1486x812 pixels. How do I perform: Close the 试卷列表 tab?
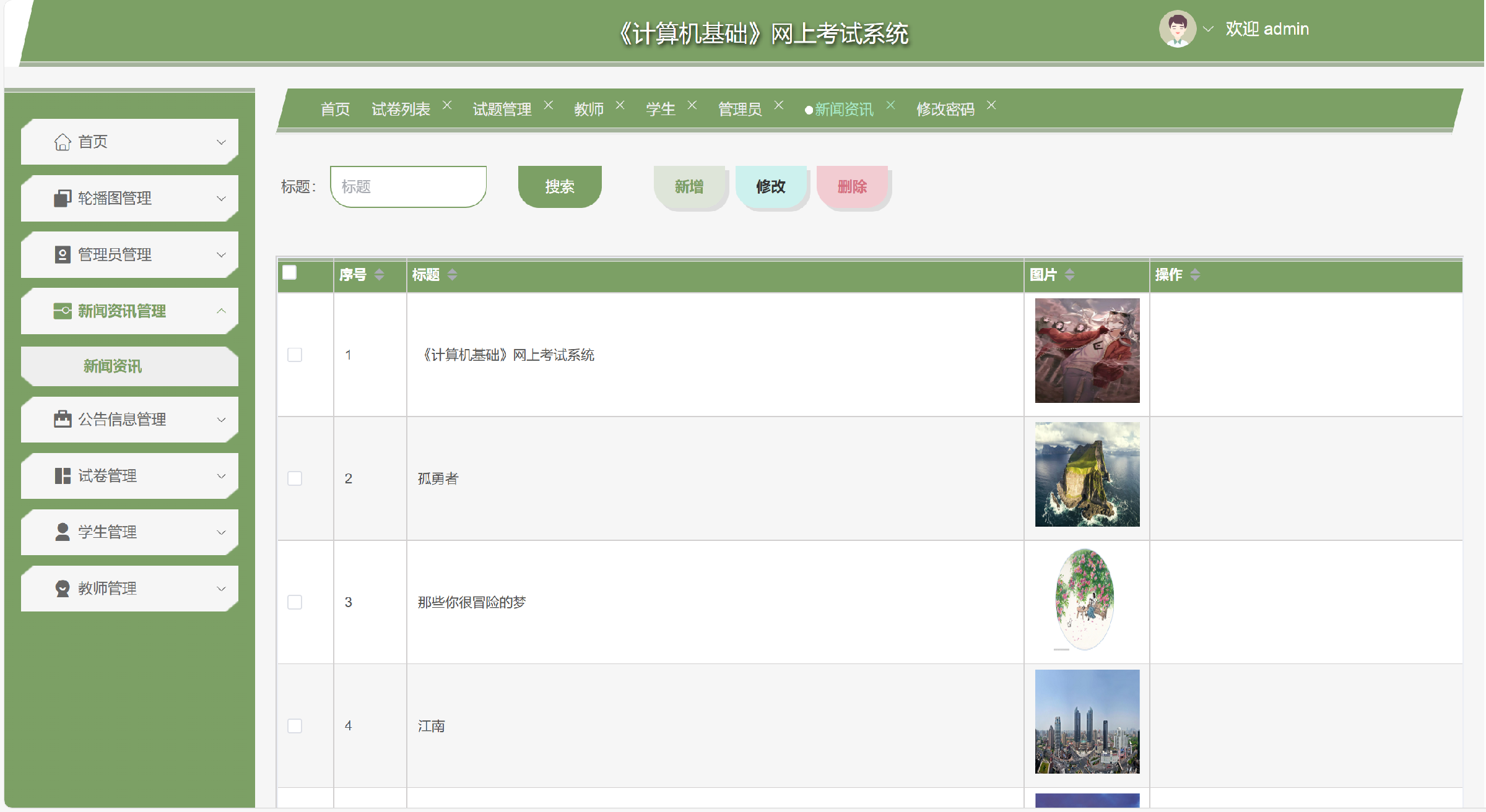447,105
